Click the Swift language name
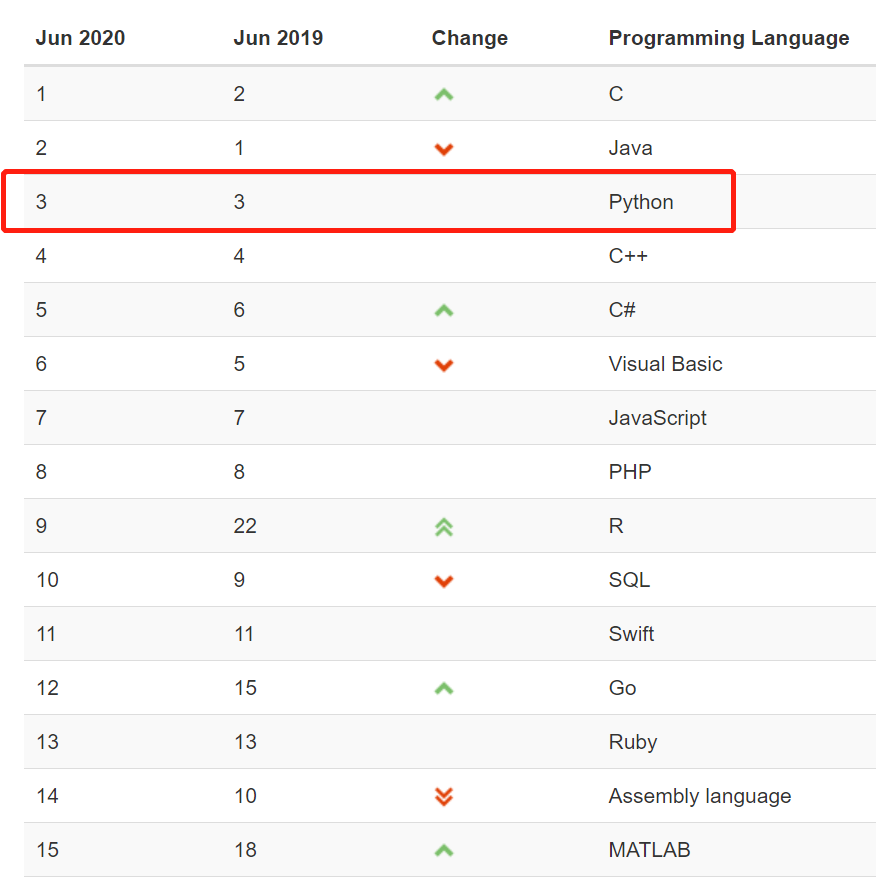Image resolution: width=876 pixels, height=888 pixels. [631, 634]
